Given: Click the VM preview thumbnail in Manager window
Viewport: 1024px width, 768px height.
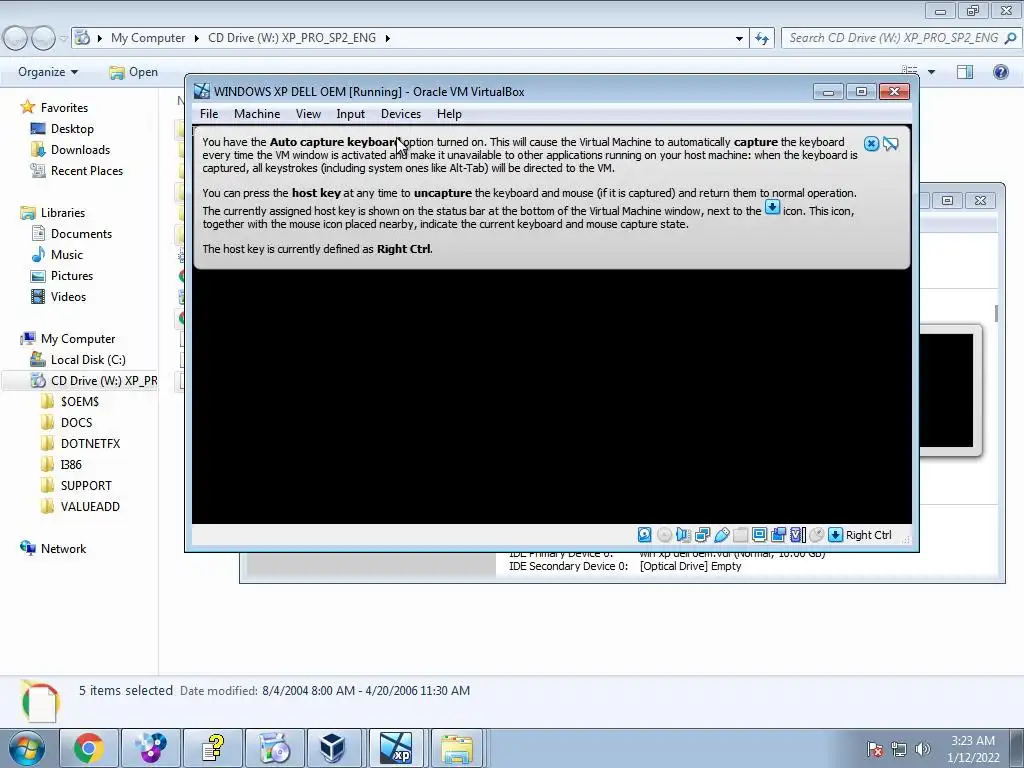Looking at the screenshot, I should click(950, 391).
